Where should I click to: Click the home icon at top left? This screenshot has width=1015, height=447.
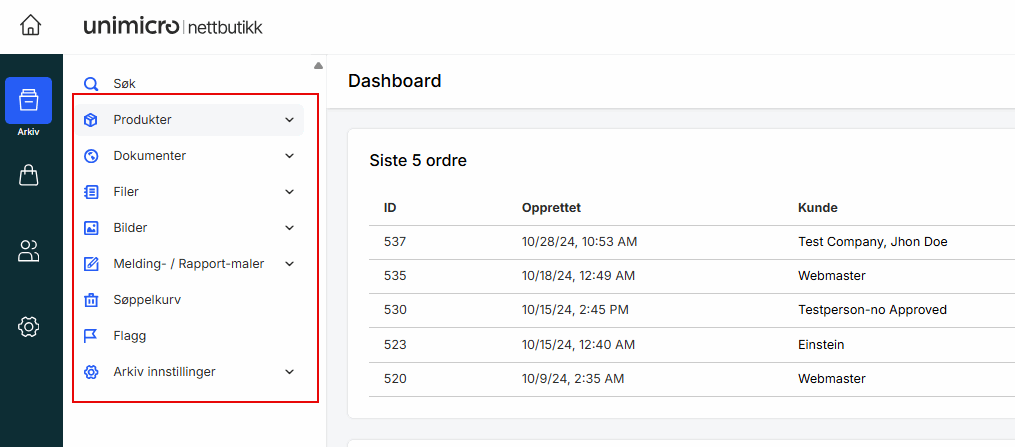click(x=31, y=26)
